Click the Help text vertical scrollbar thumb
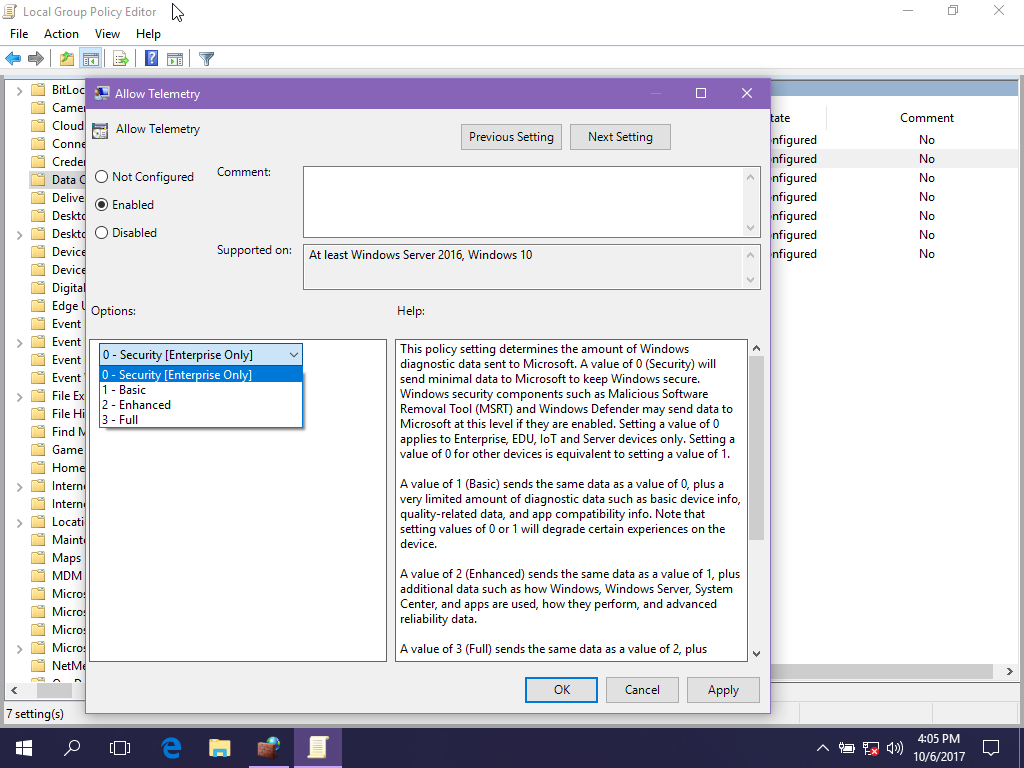The height and width of the screenshot is (768, 1024). (756, 448)
